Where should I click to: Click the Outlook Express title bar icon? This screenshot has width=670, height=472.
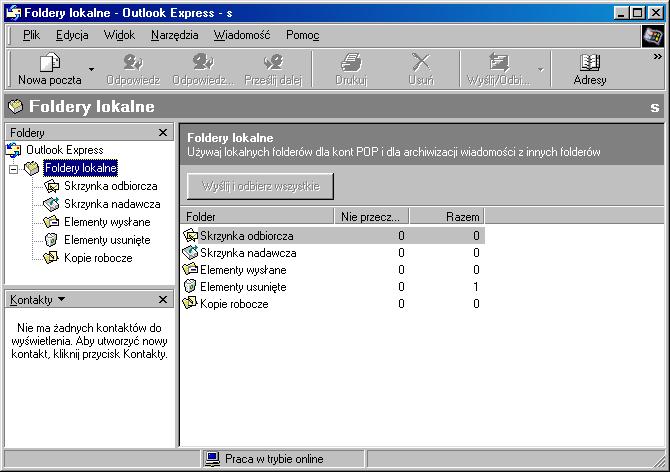point(13,13)
